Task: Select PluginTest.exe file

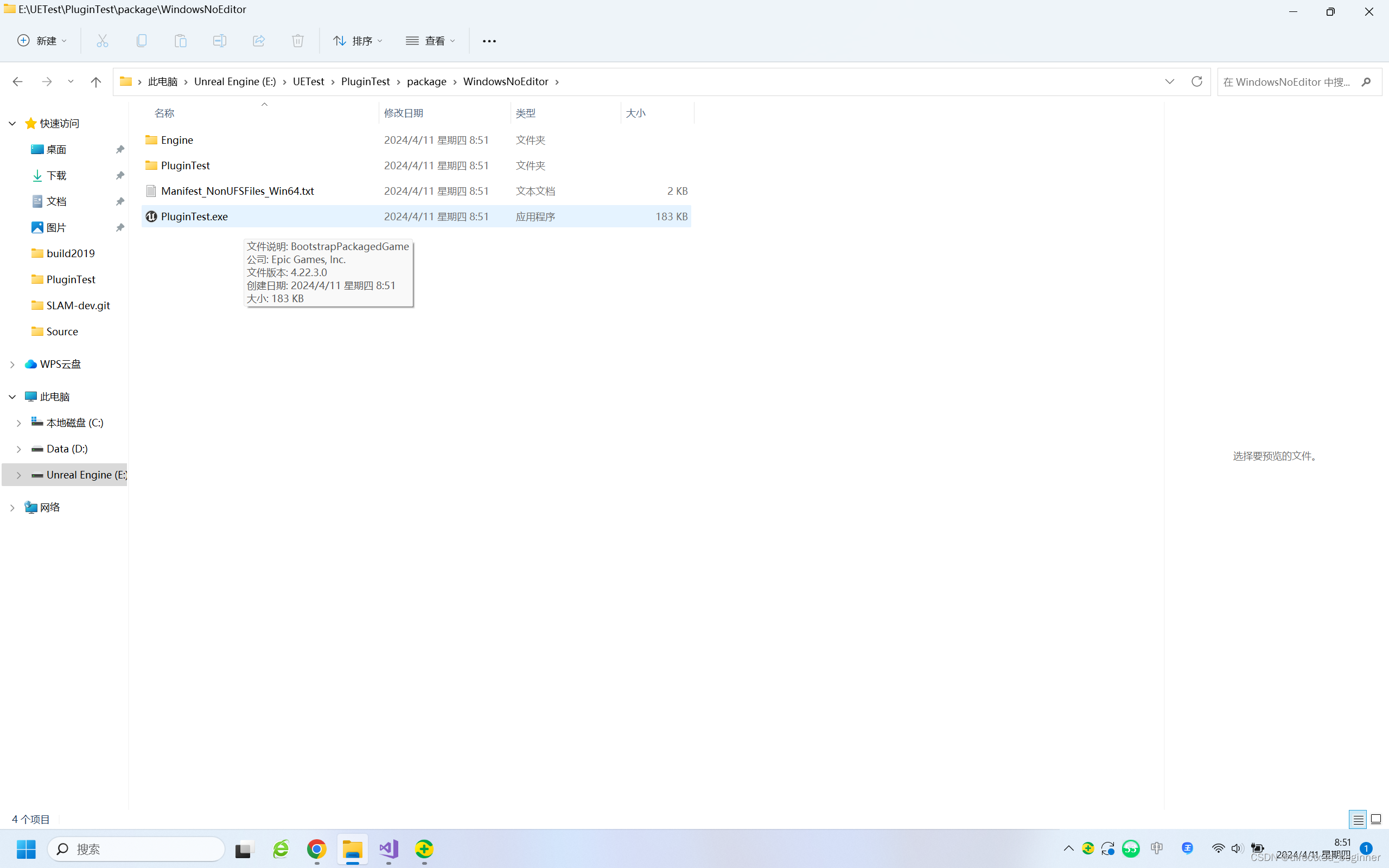Action: (416, 216)
